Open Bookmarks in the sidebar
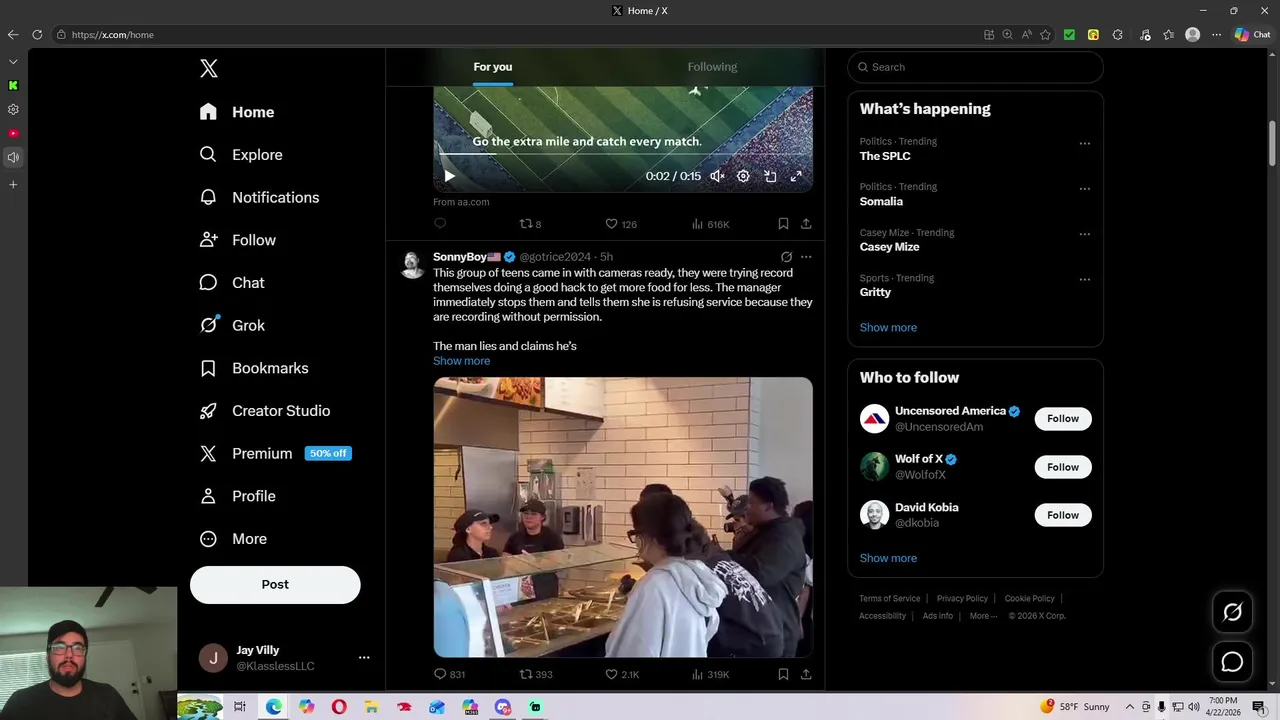Image resolution: width=1280 pixels, height=720 pixels. tap(254, 368)
